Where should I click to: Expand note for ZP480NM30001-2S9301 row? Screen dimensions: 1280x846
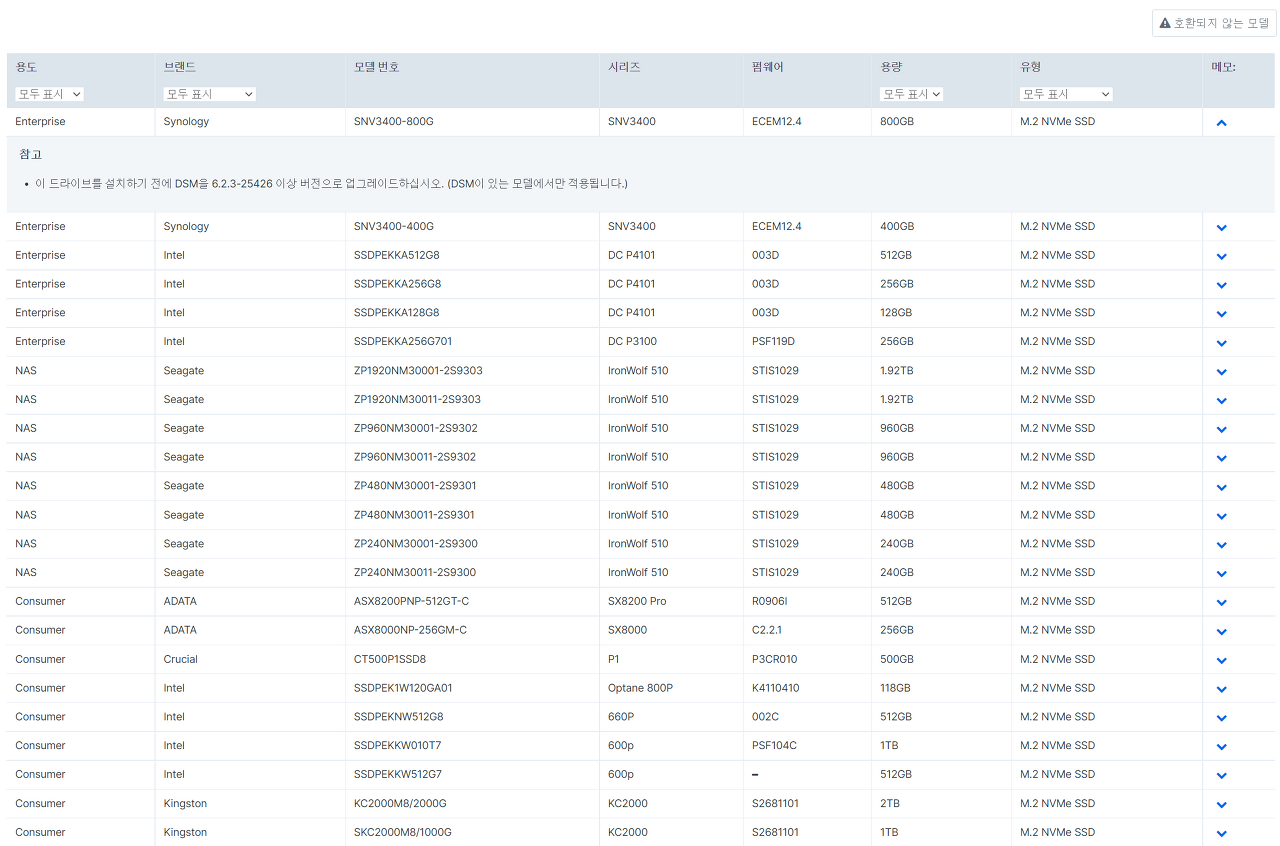(1221, 487)
